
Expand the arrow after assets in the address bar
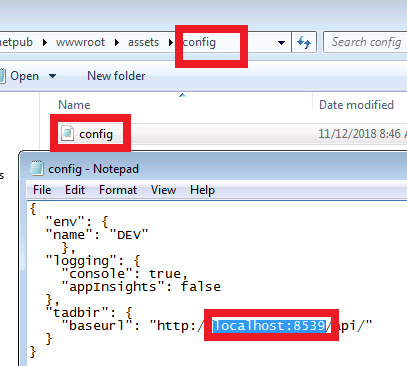tap(171, 43)
